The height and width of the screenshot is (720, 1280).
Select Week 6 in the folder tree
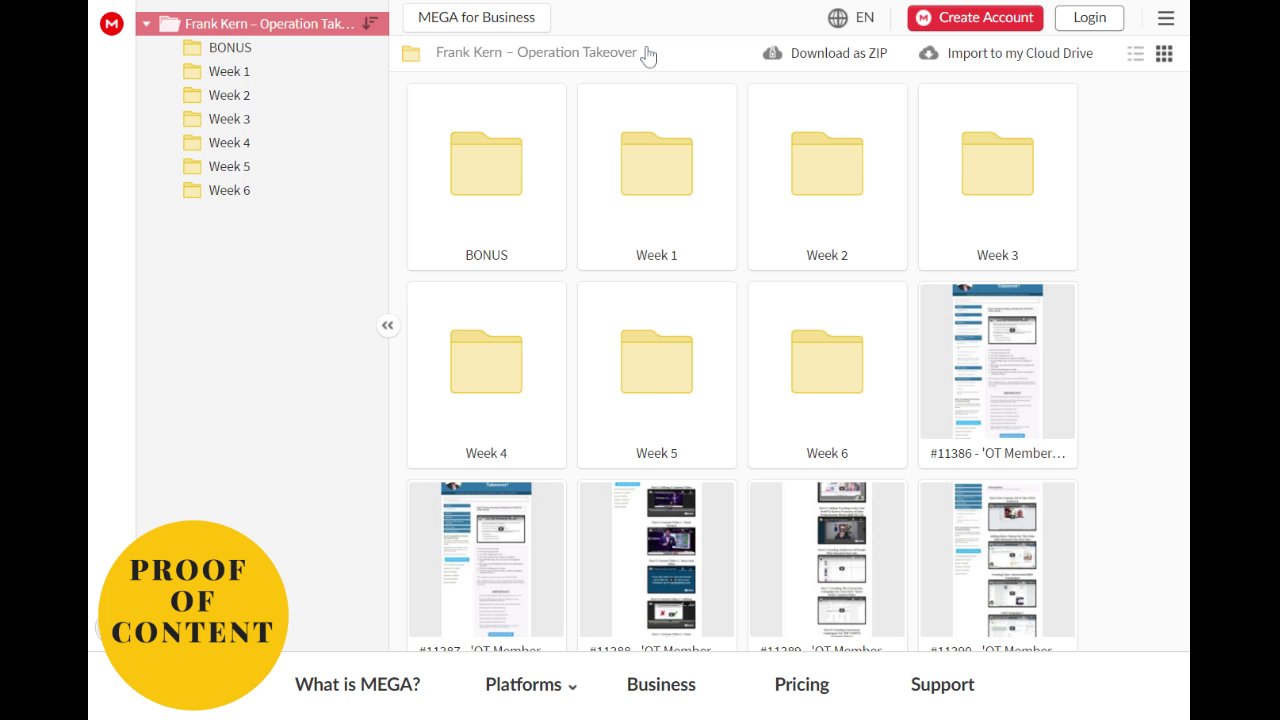click(x=229, y=190)
